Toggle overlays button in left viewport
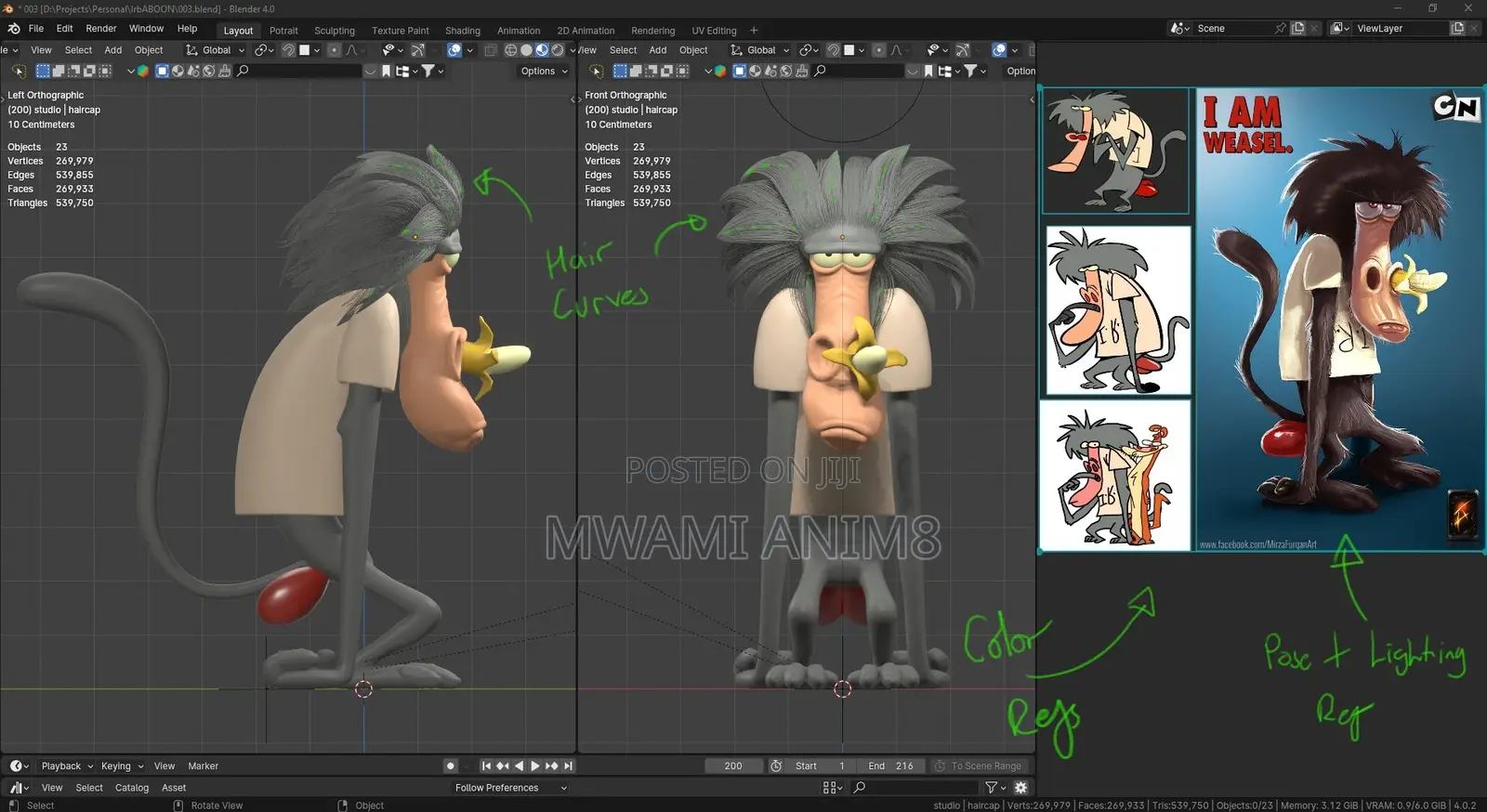The width and height of the screenshot is (1487, 812). point(454,50)
